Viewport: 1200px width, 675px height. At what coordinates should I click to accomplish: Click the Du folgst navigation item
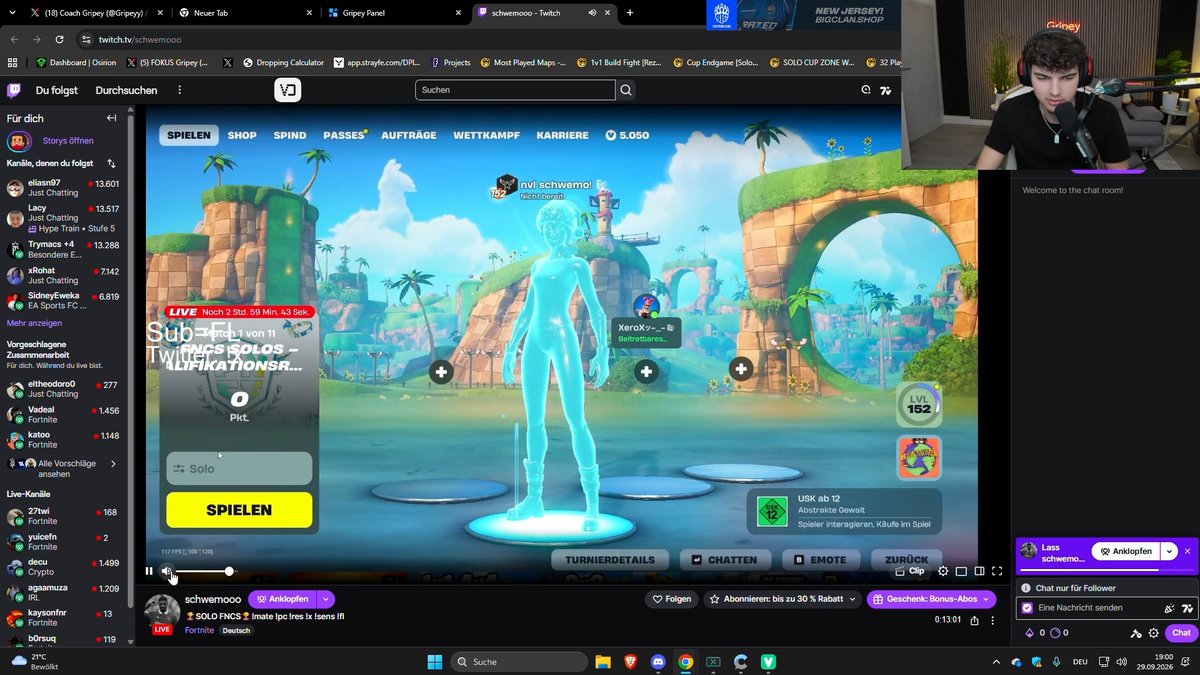click(56, 90)
